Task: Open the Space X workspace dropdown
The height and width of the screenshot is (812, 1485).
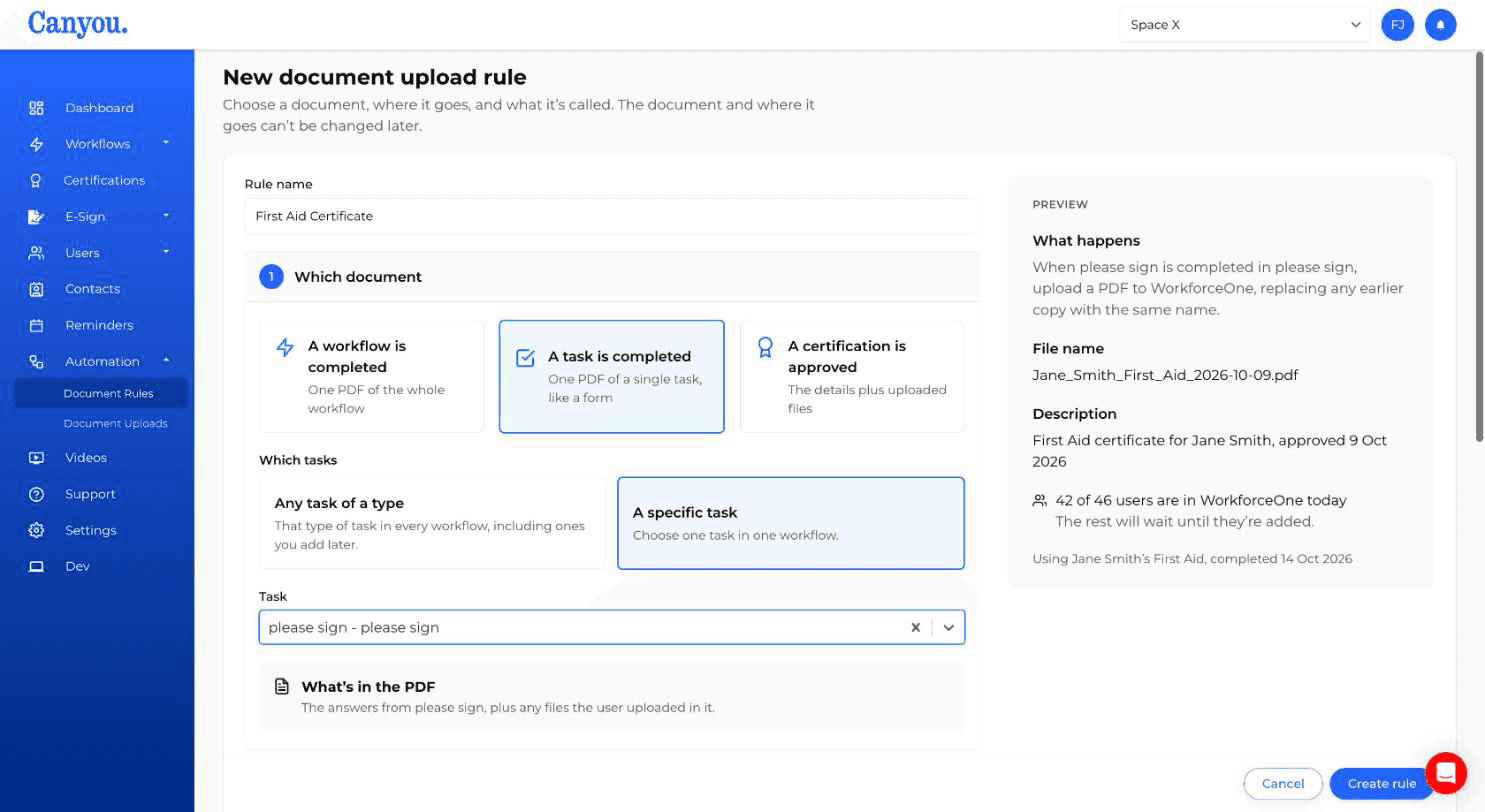Action: pos(1245,25)
